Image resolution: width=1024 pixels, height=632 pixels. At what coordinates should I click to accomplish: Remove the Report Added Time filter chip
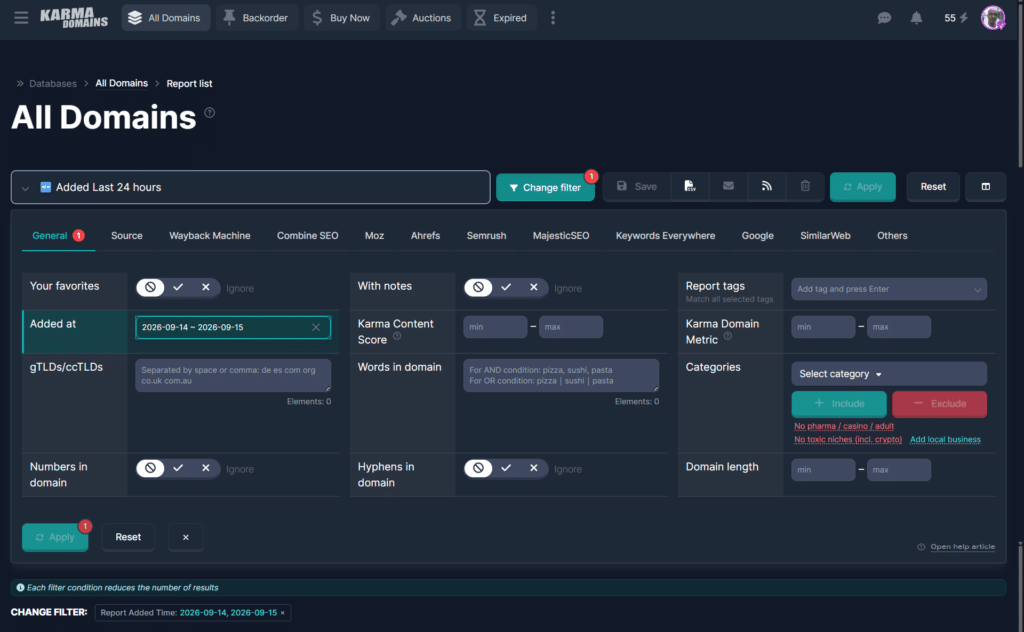tap(282, 612)
